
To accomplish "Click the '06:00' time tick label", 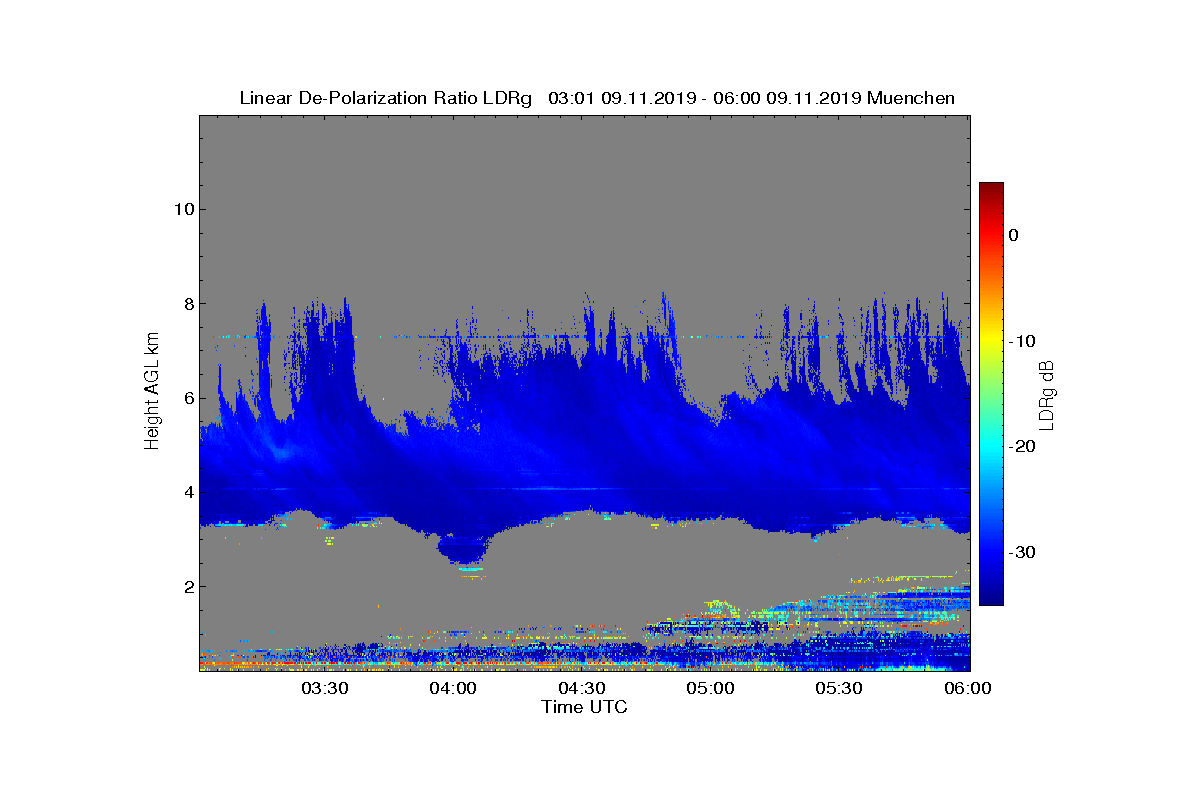I will (968, 689).
